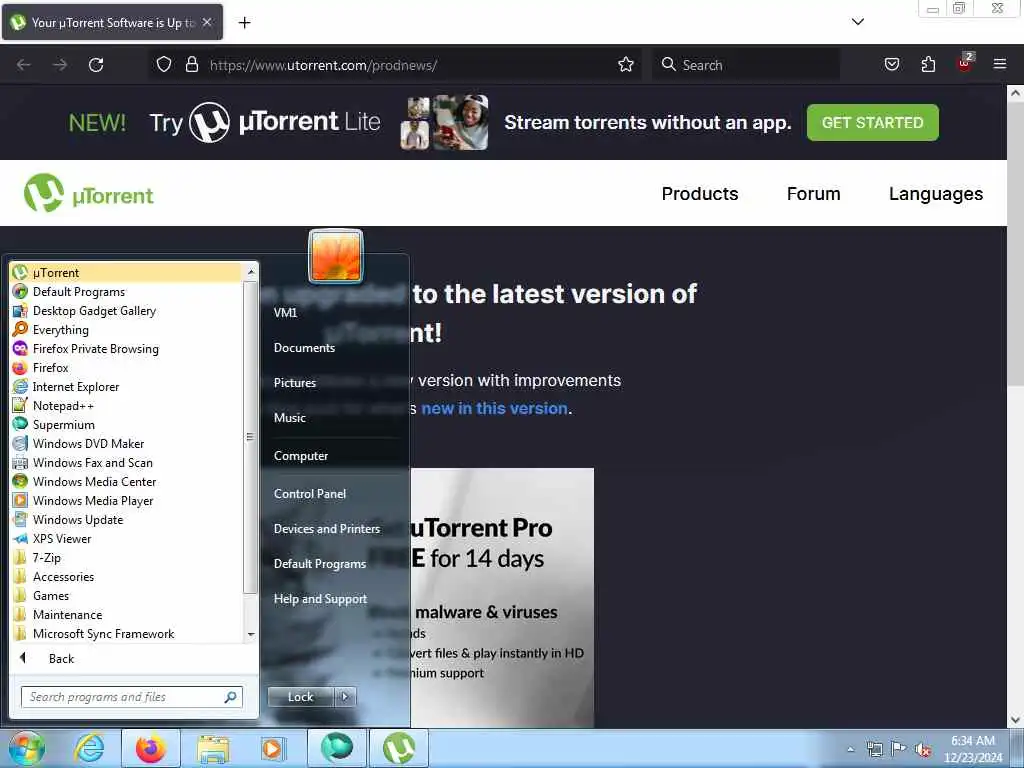
Task: Switch to µTorrent on the taskbar
Action: (x=398, y=748)
